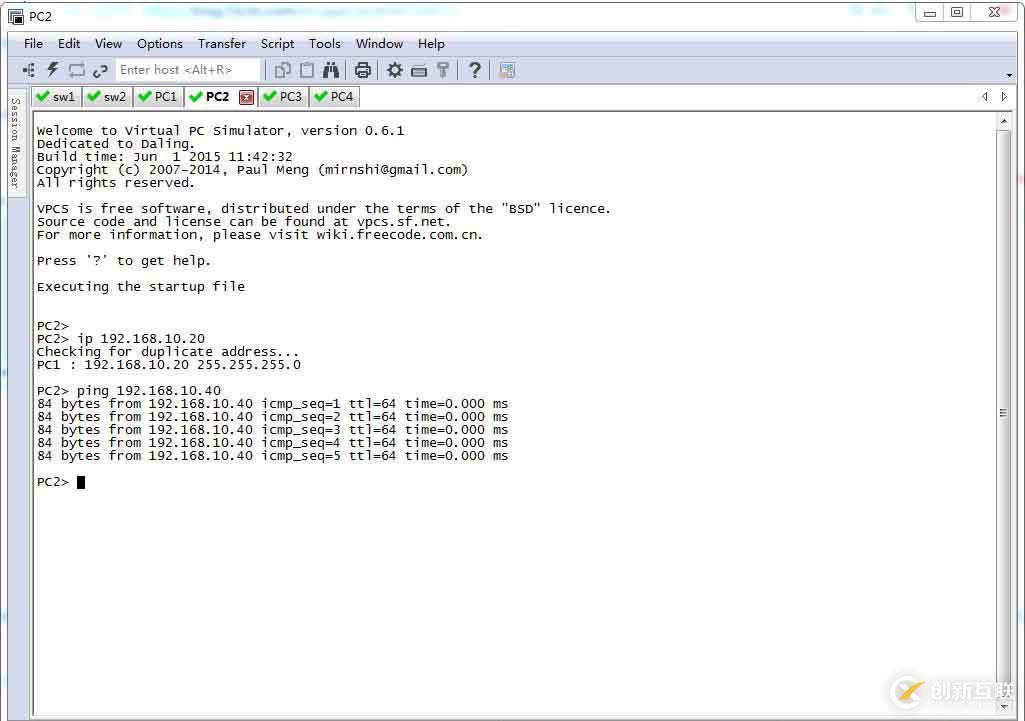The image size is (1025, 721).
Task: Click the tab bar scroll right arrow
Action: (x=1004, y=97)
